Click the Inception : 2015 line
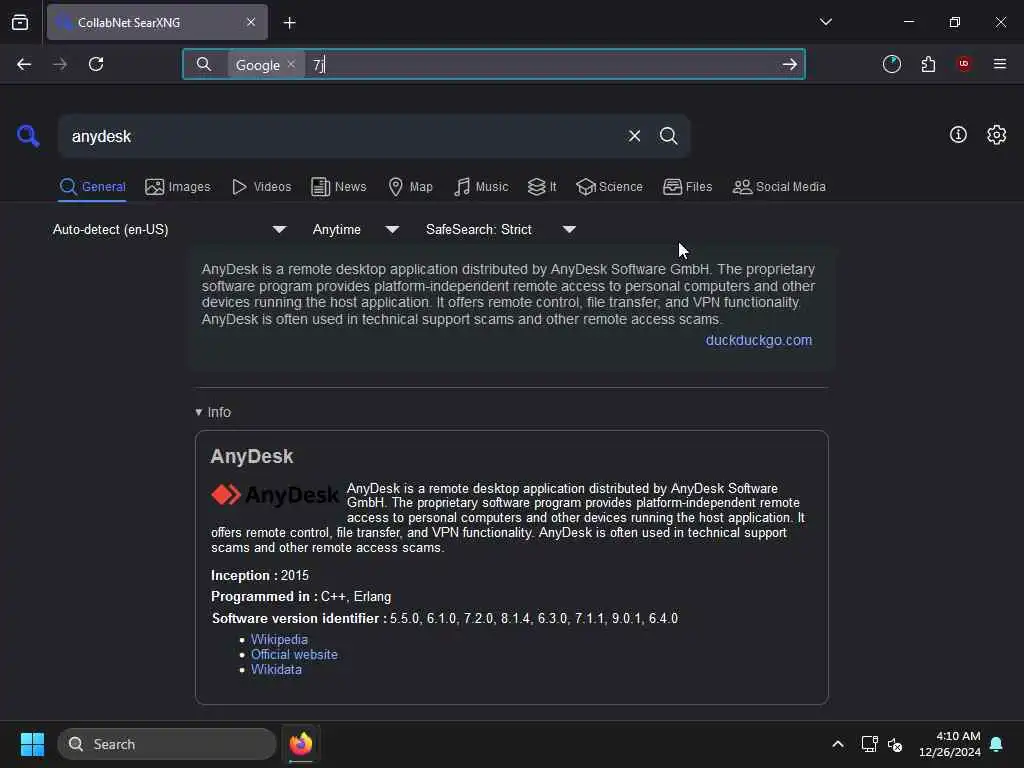 [259, 575]
